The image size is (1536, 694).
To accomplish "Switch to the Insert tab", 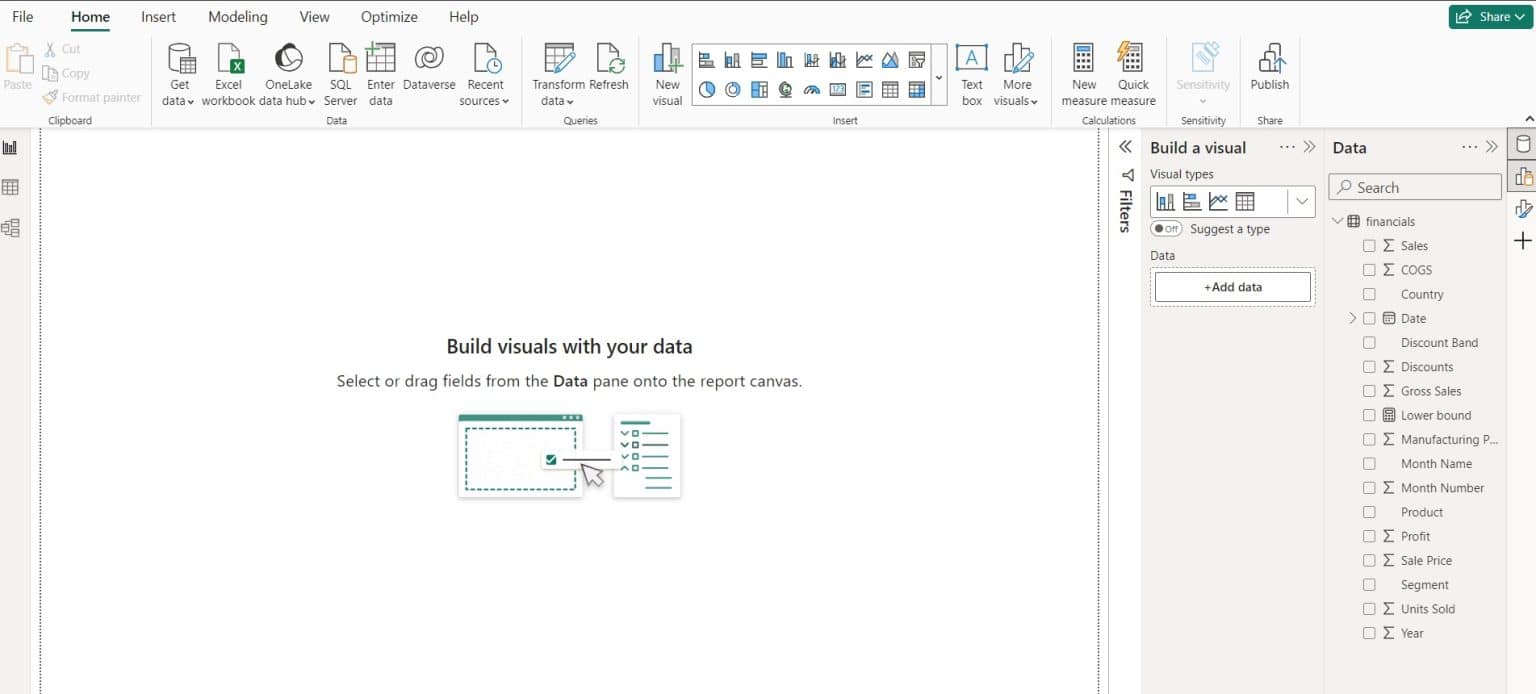I will [x=159, y=17].
